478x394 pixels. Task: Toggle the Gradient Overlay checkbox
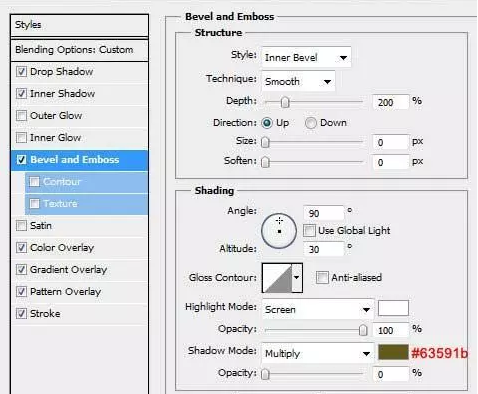coord(21,269)
